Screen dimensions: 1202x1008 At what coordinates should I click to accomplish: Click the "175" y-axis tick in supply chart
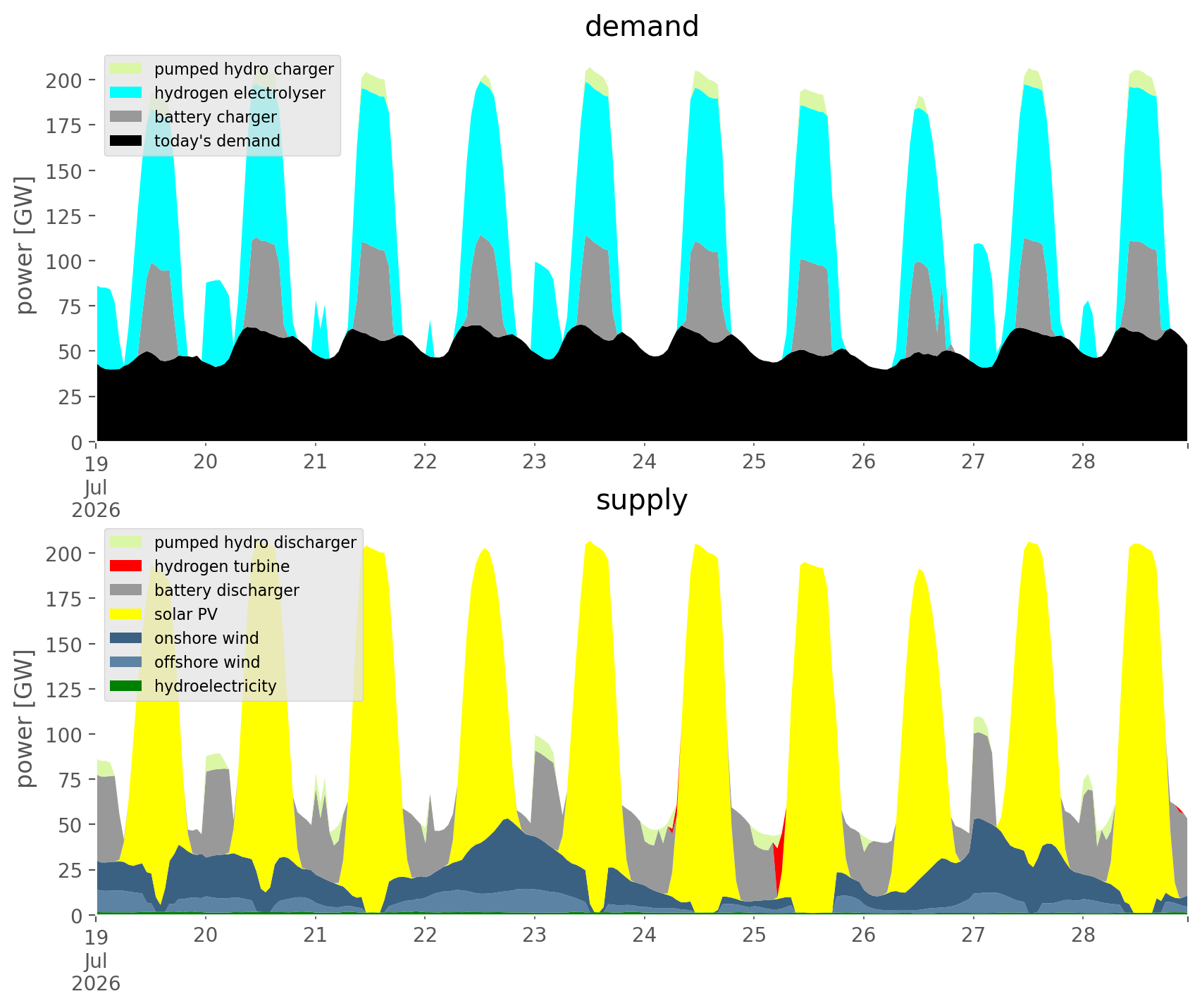click(63, 599)
